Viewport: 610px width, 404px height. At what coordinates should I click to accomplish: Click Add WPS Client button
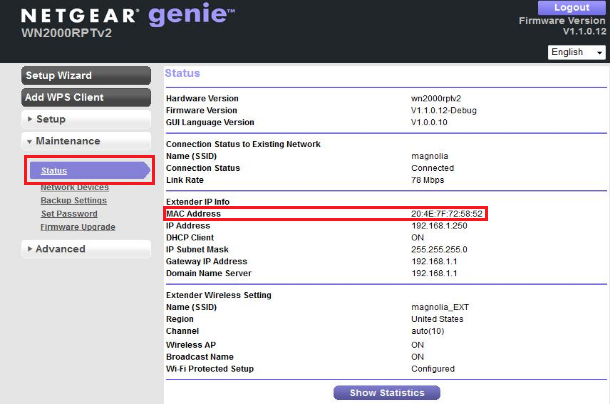86,97
